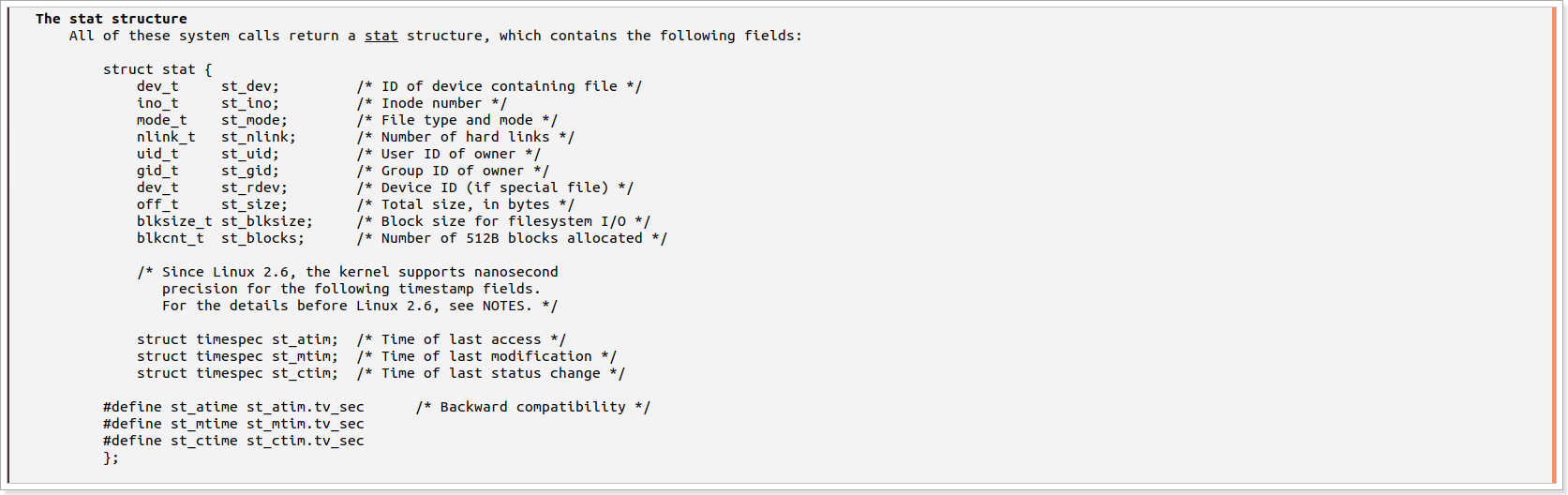Click the gid_t type name
1568x495 pixels.
coord(157,171)
